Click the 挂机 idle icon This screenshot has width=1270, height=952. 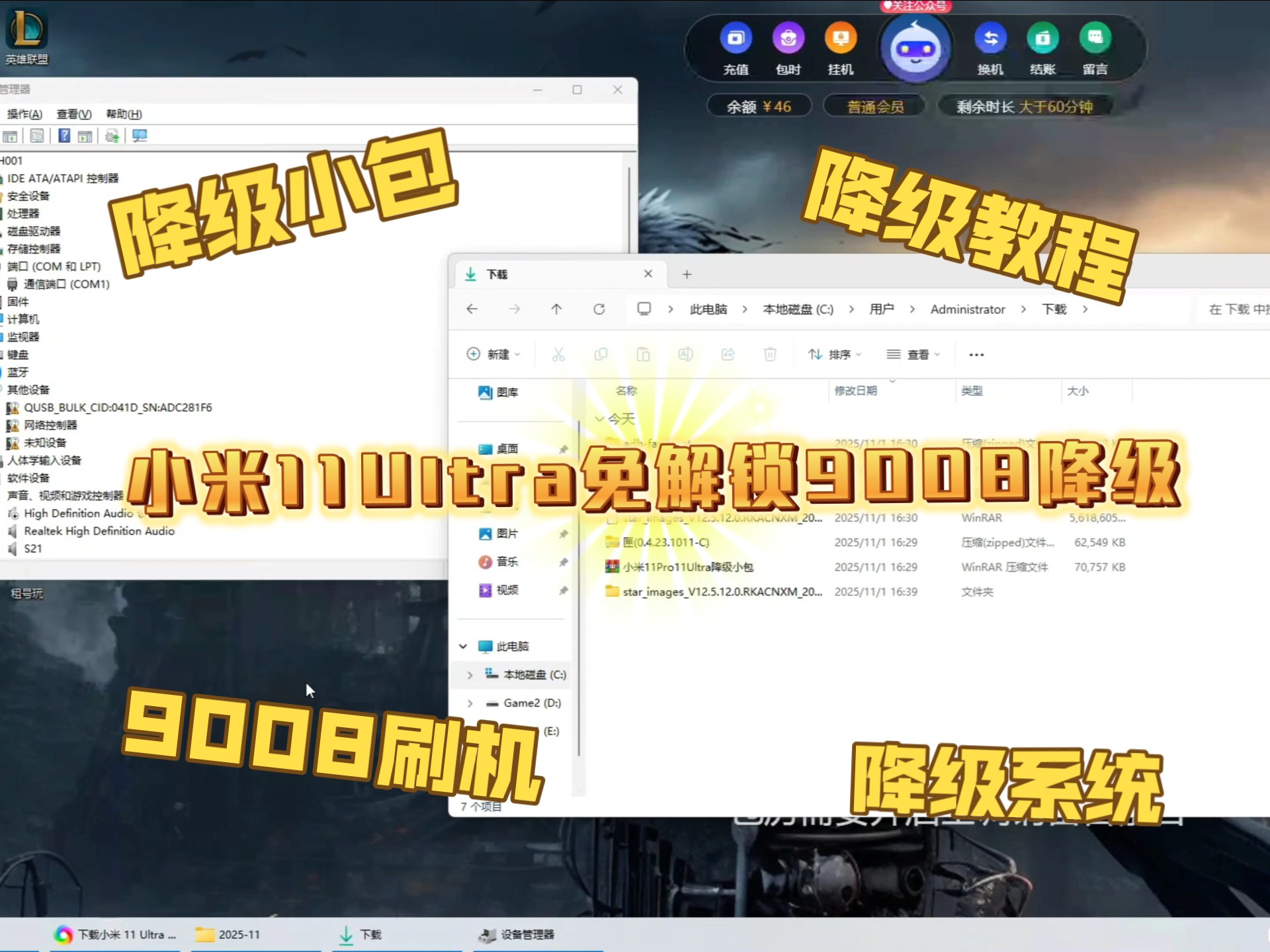840,39
